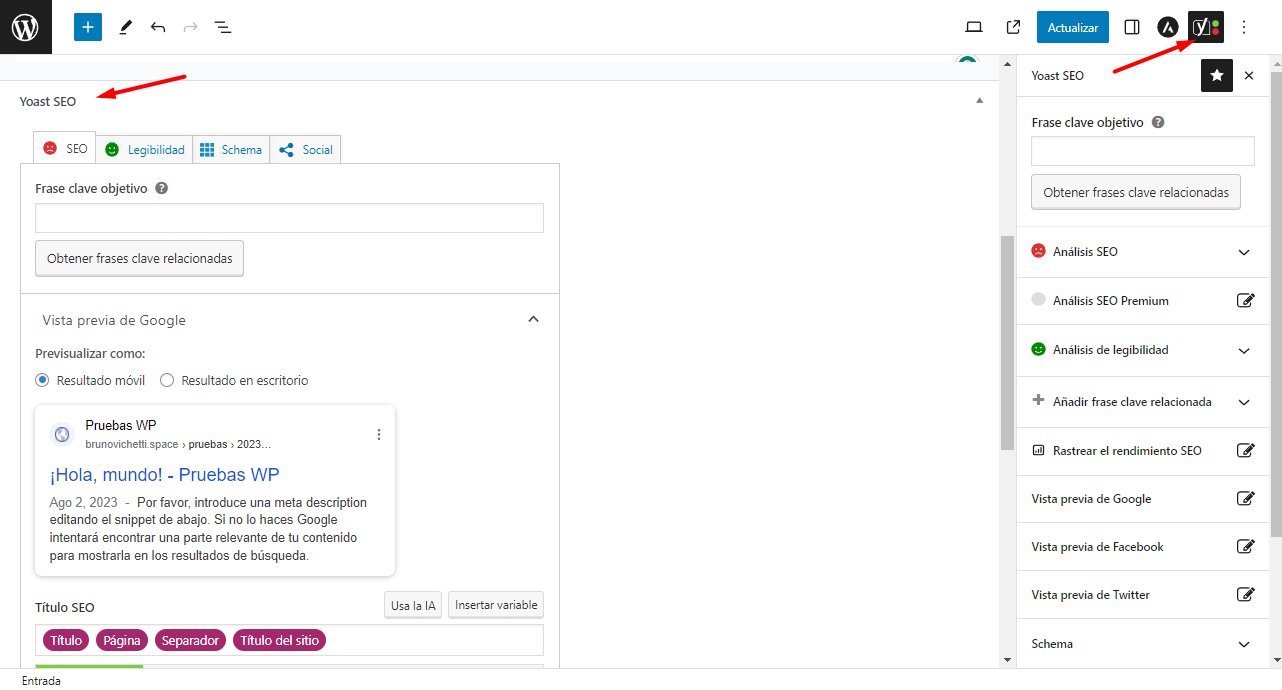Viewport: 1282px width, 690px height.
Task: Pin Yoast SEO with star icon
Action: point(1217,75)
